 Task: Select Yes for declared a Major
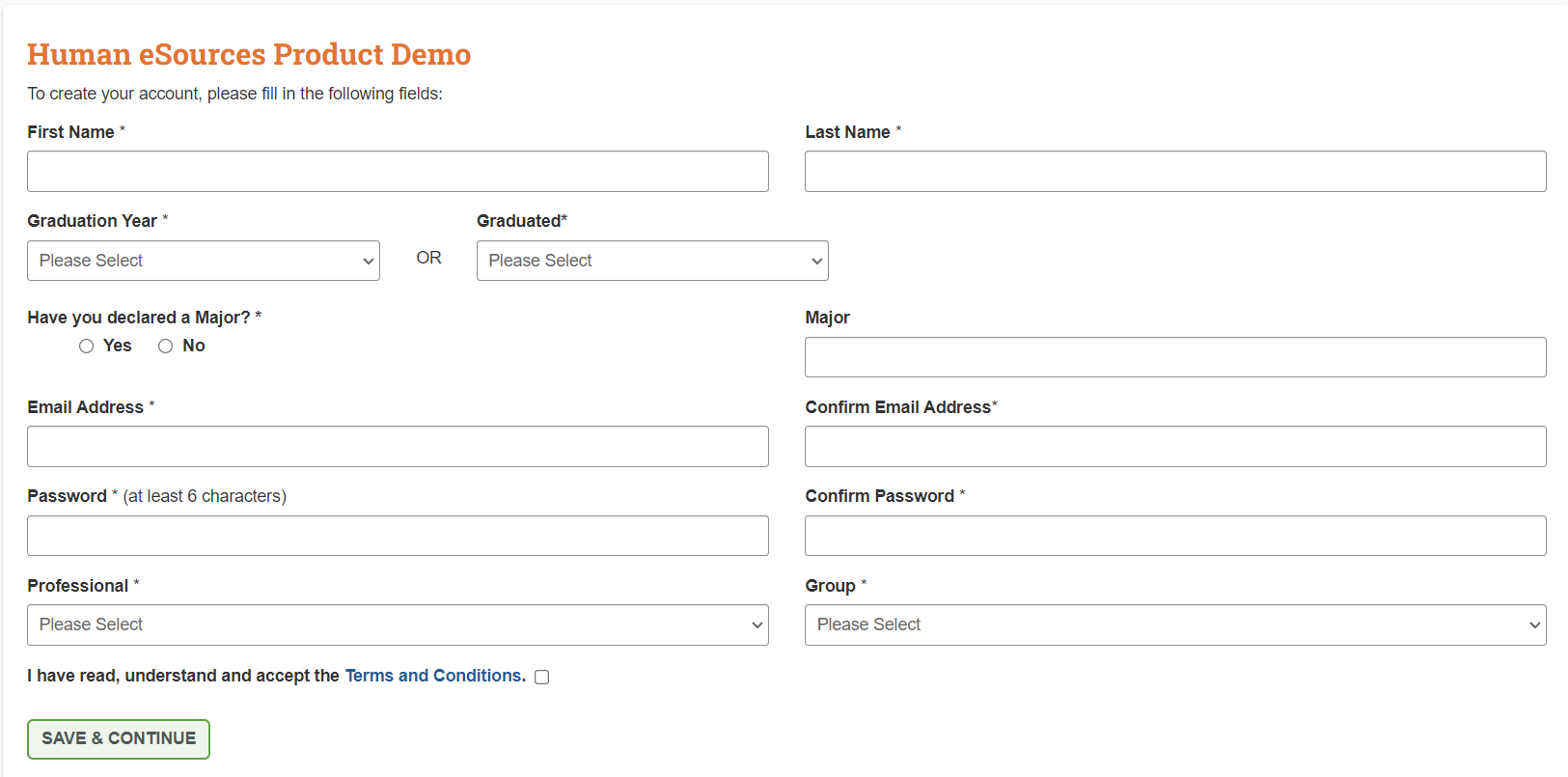pyautogui.click(x=87, y=346)
